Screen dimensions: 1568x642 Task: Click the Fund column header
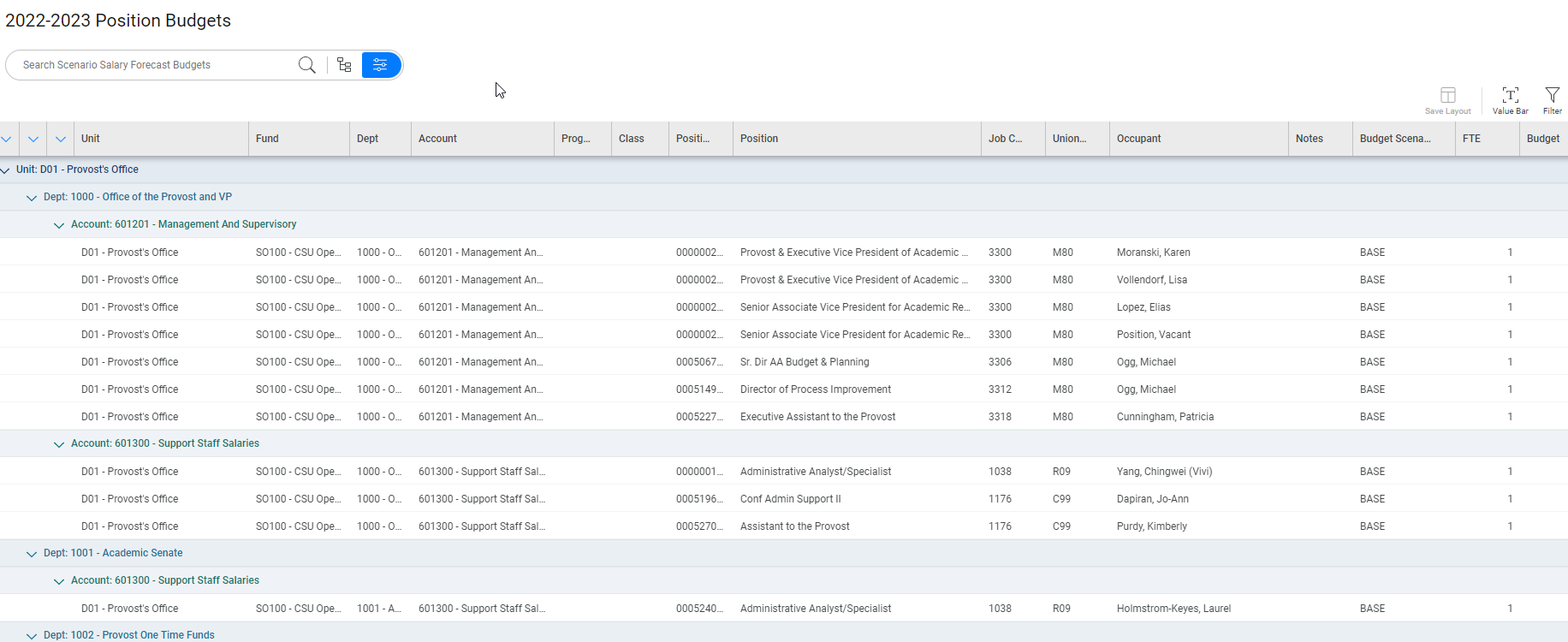tap(267, 139)
